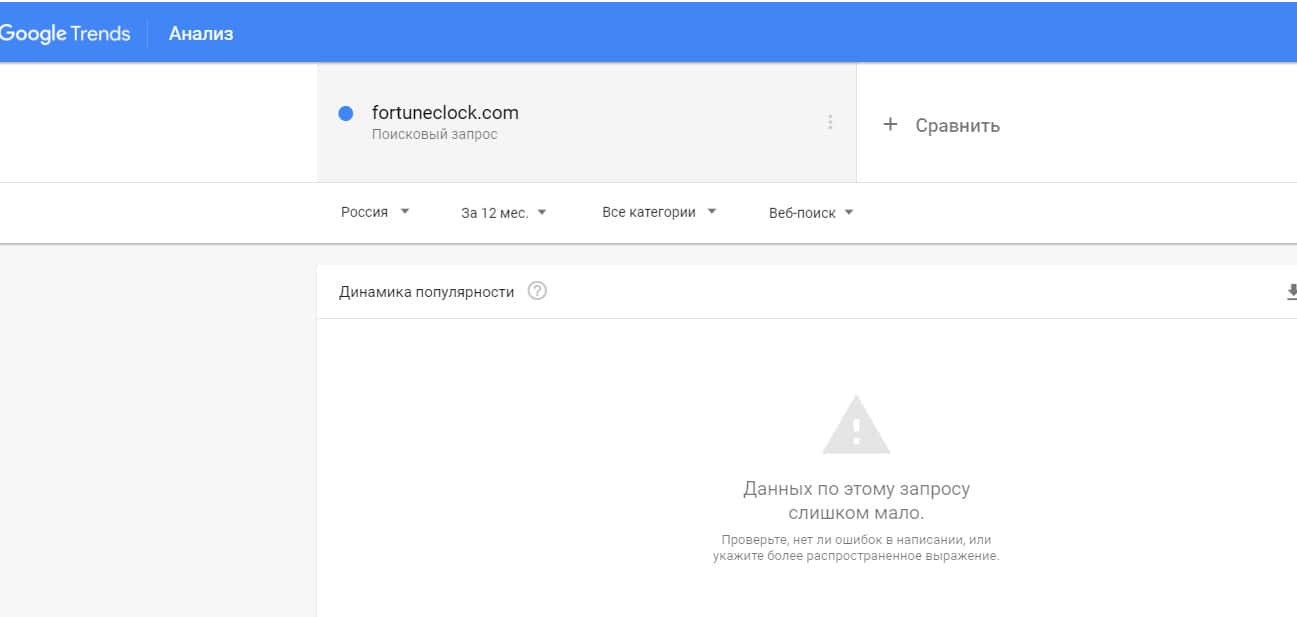
Task: Click the Сравнить label to add comparison
Action: (957, 126)
